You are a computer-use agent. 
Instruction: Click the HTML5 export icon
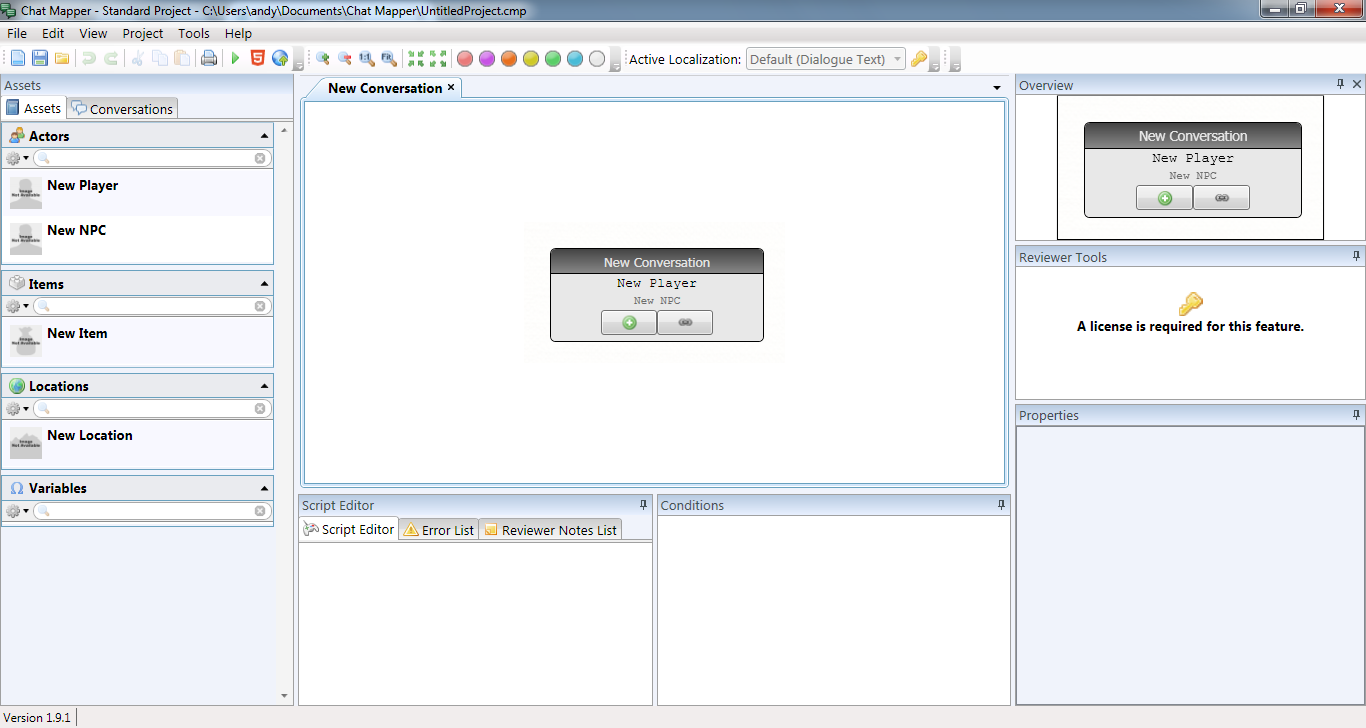[x=258, y=59]
